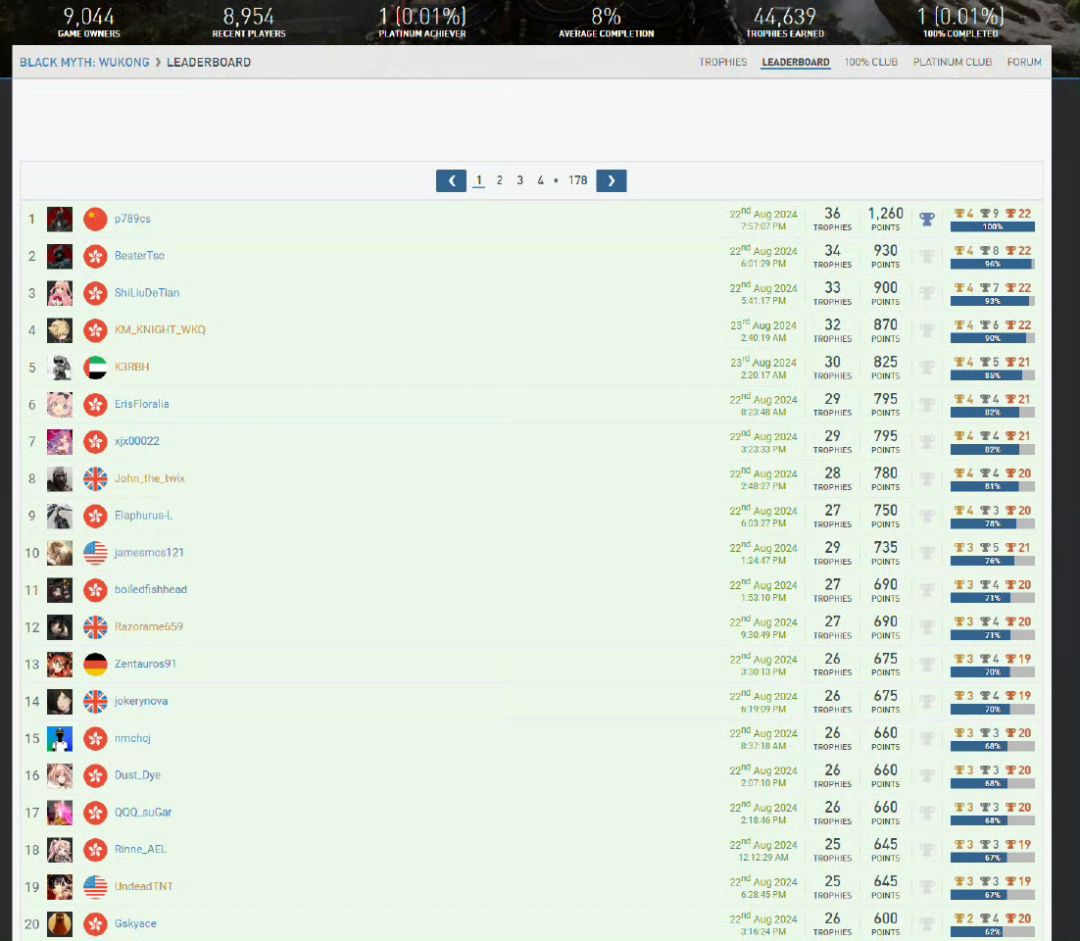Open BeaterTsc player profile
The width and height of the screenshot is (1080, 941).
[139, 256]
